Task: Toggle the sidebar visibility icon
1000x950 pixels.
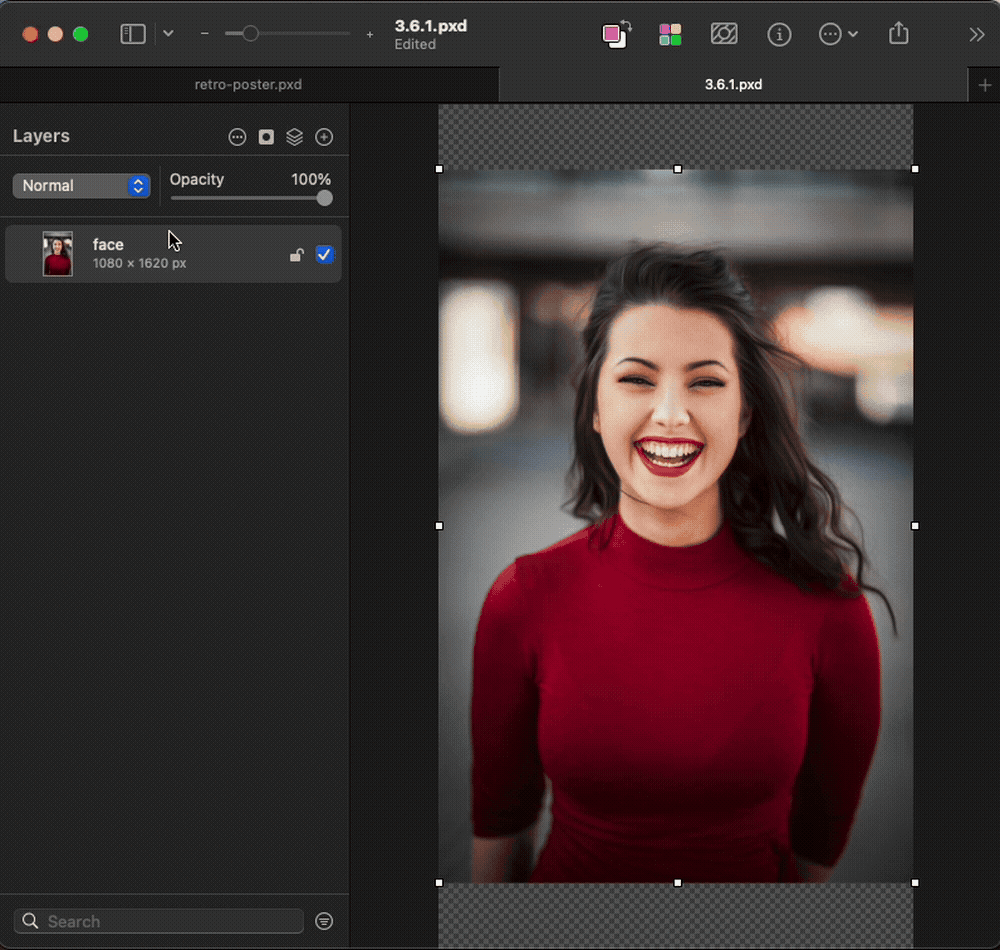Action: pos(133,33)
